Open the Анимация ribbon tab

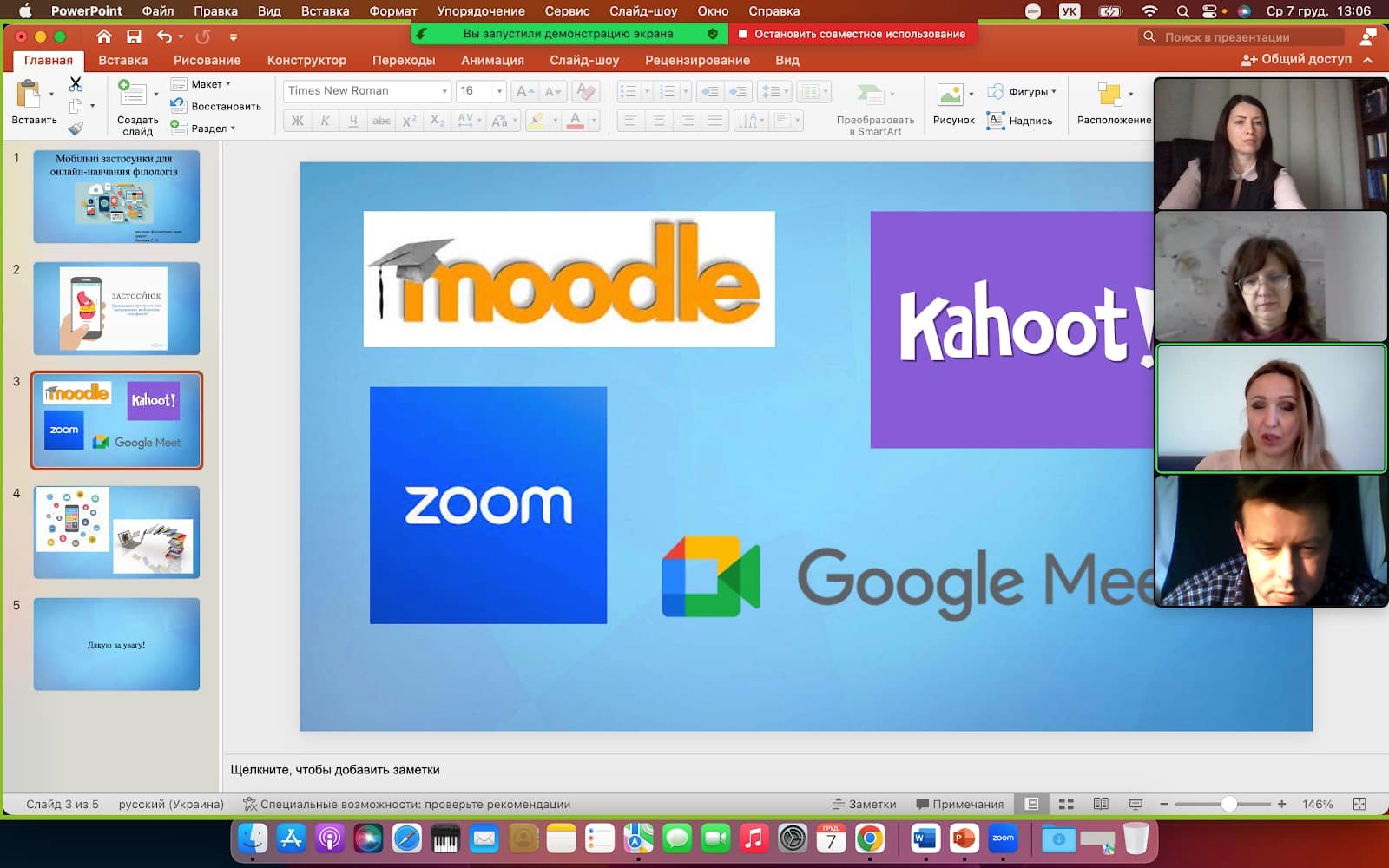492,61
